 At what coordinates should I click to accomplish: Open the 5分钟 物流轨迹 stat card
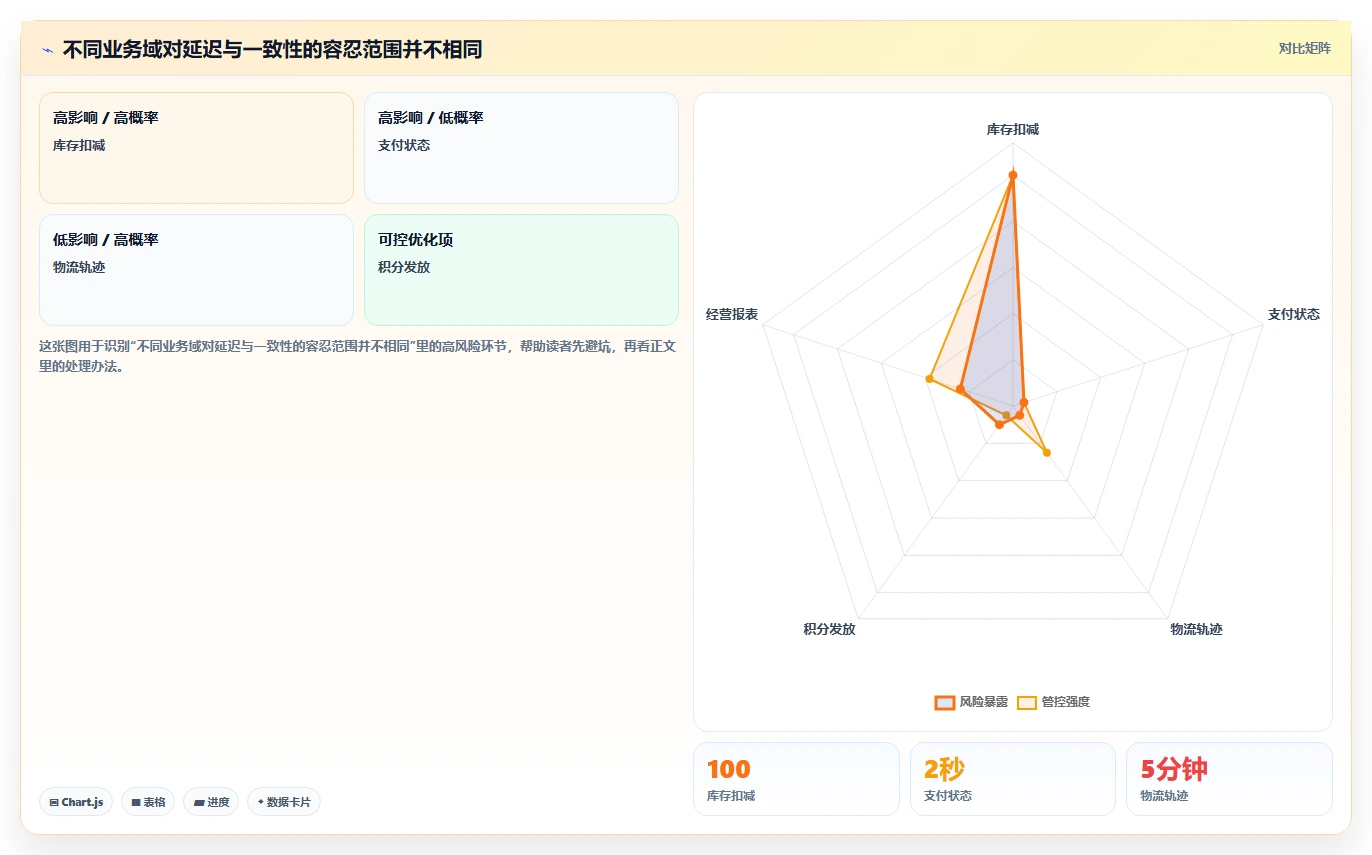tap(1229, 778)
